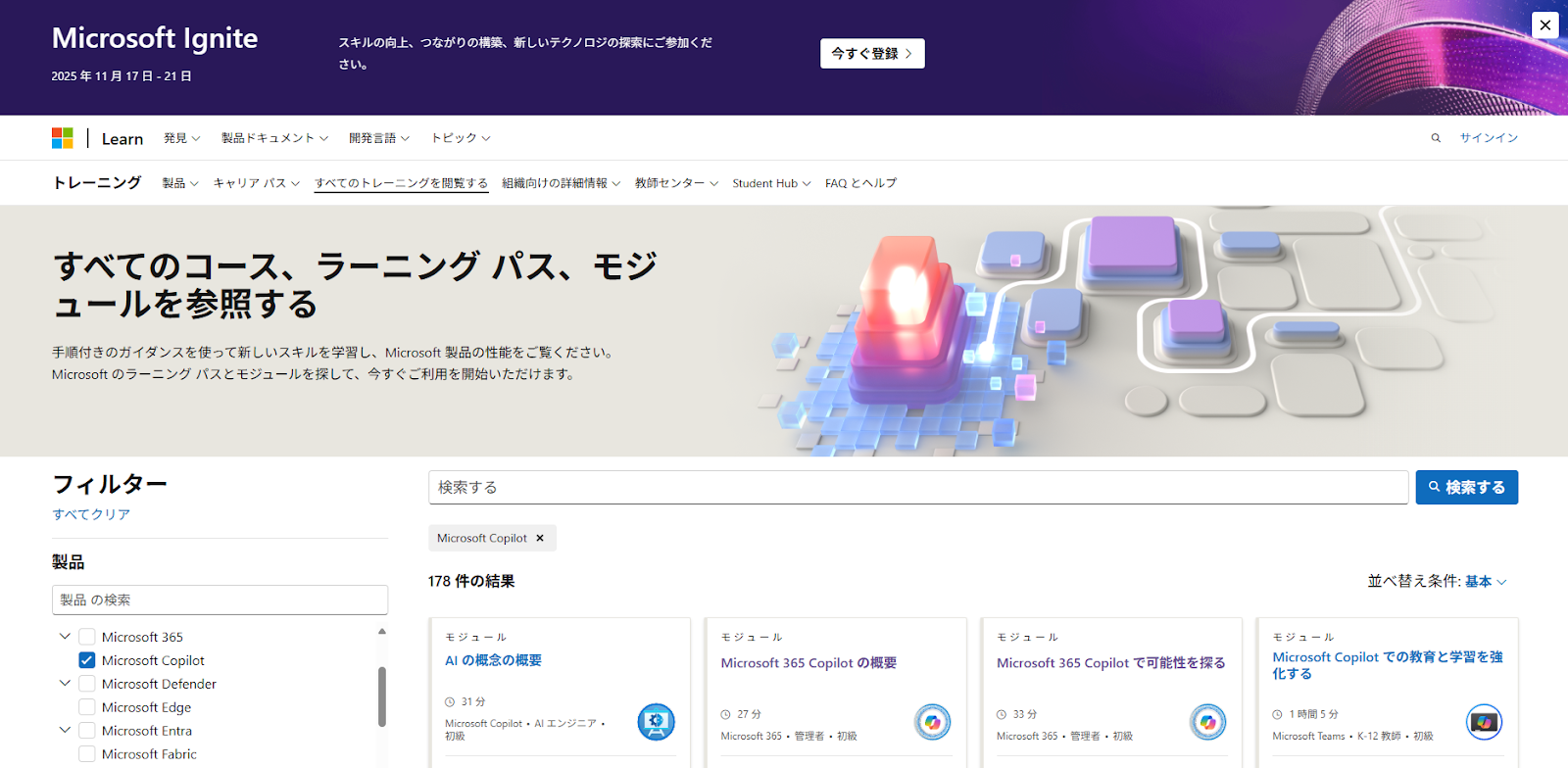Viewport: 1568px width, 768px height.
Task: Click すべてクリア to clear filters
Action: tap(91, 514)
